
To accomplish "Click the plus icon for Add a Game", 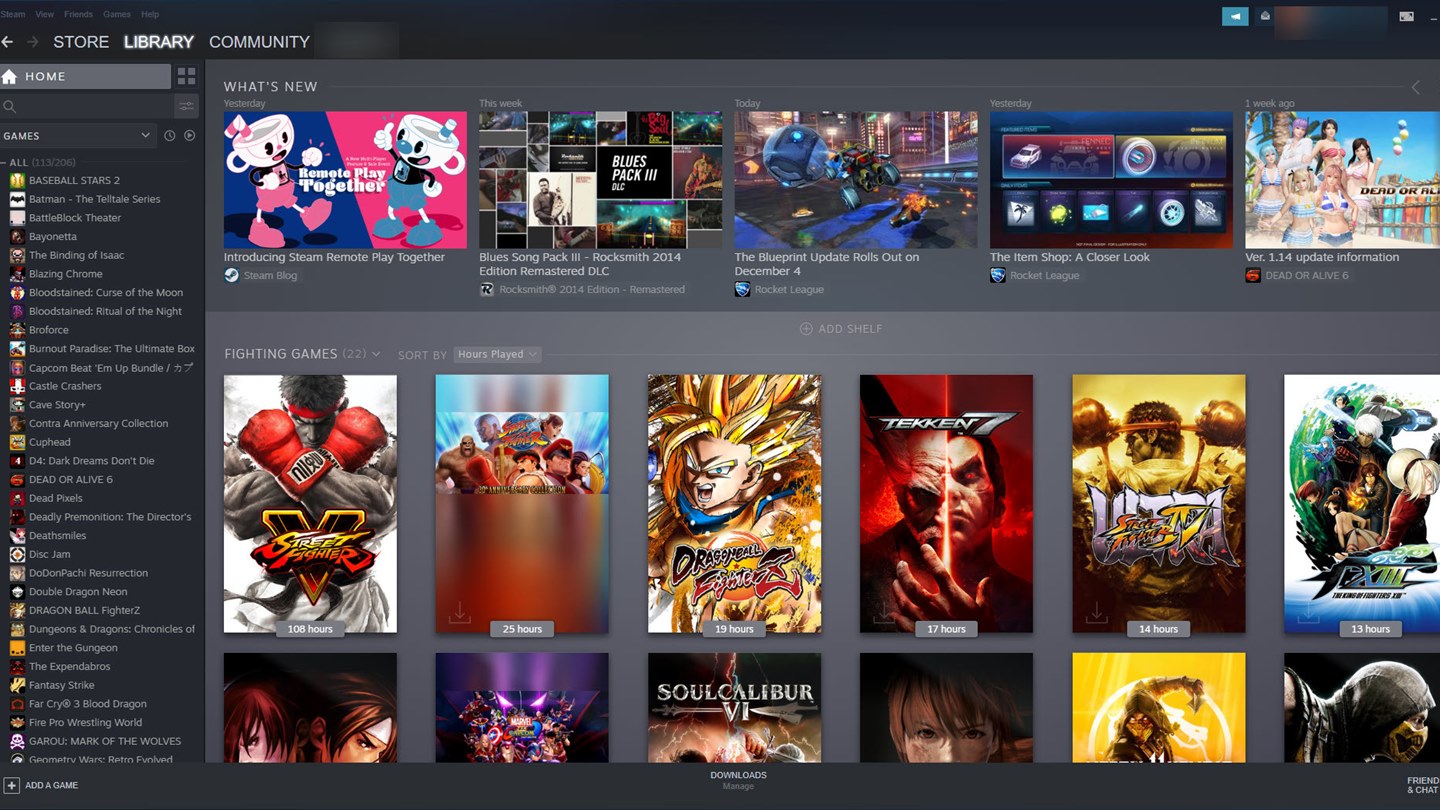I will 11,785.
